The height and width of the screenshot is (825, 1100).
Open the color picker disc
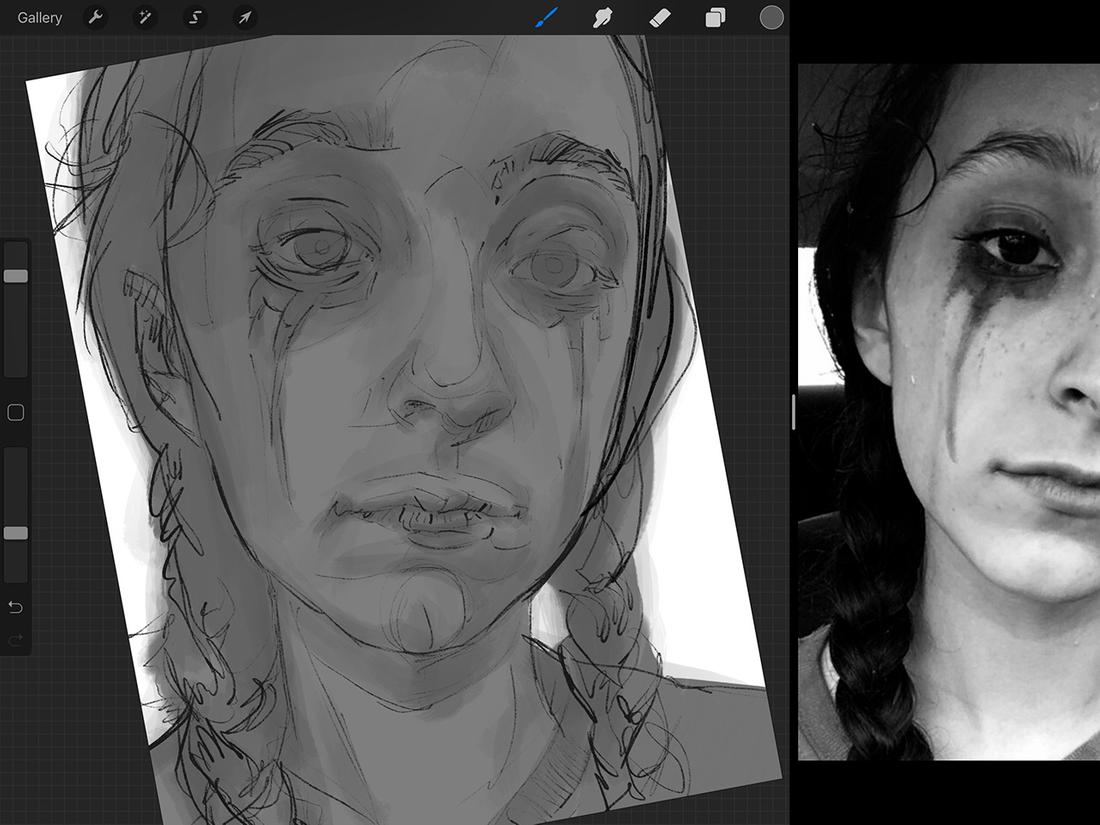click(x=771, y=17)
